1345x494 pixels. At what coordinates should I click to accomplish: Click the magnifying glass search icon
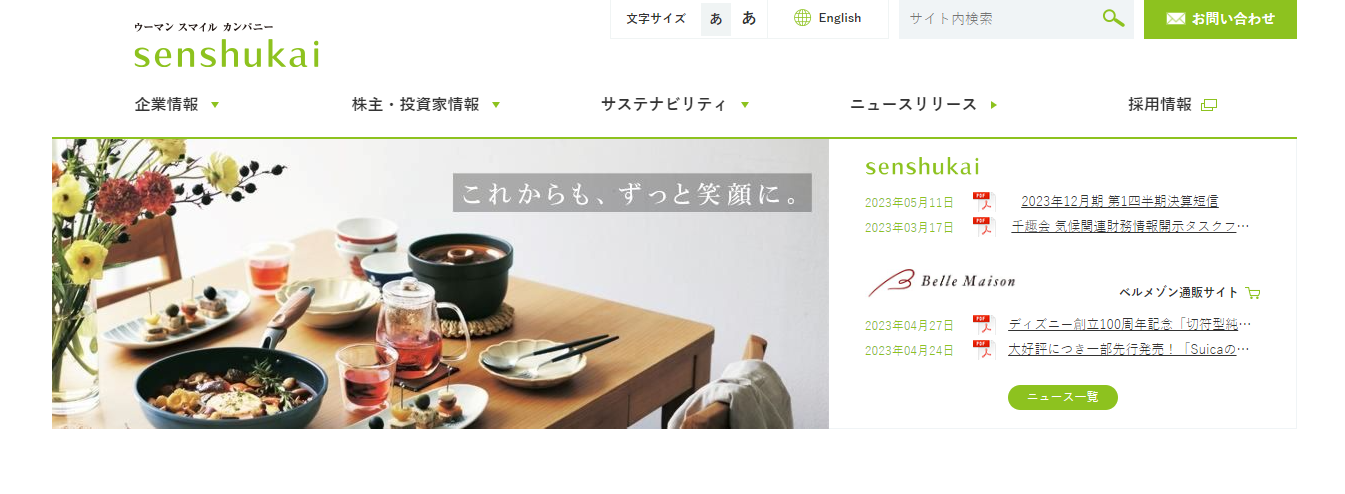(1113, 18)
